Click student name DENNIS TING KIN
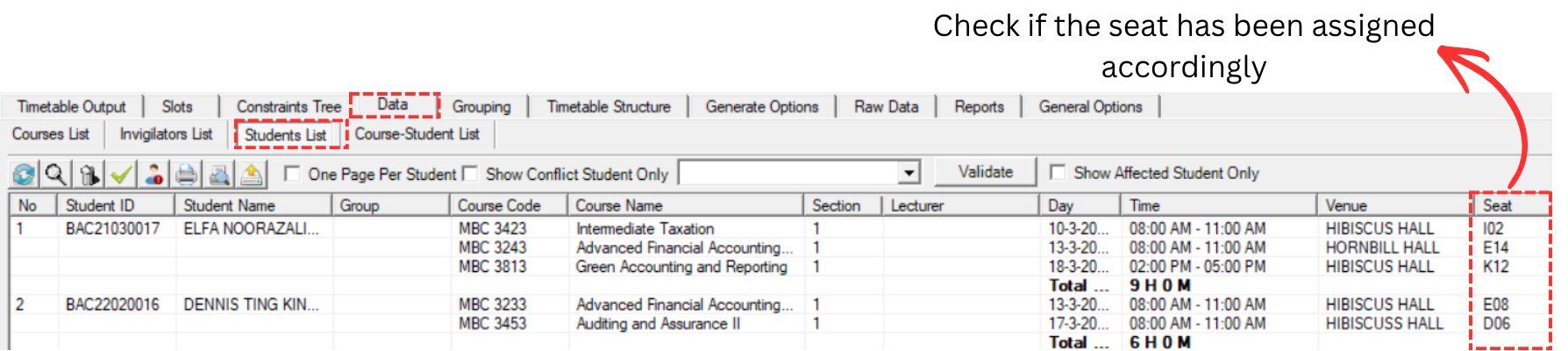This screenshot has height=351, width=1568. pyautogui.click(x=252, y=305)
